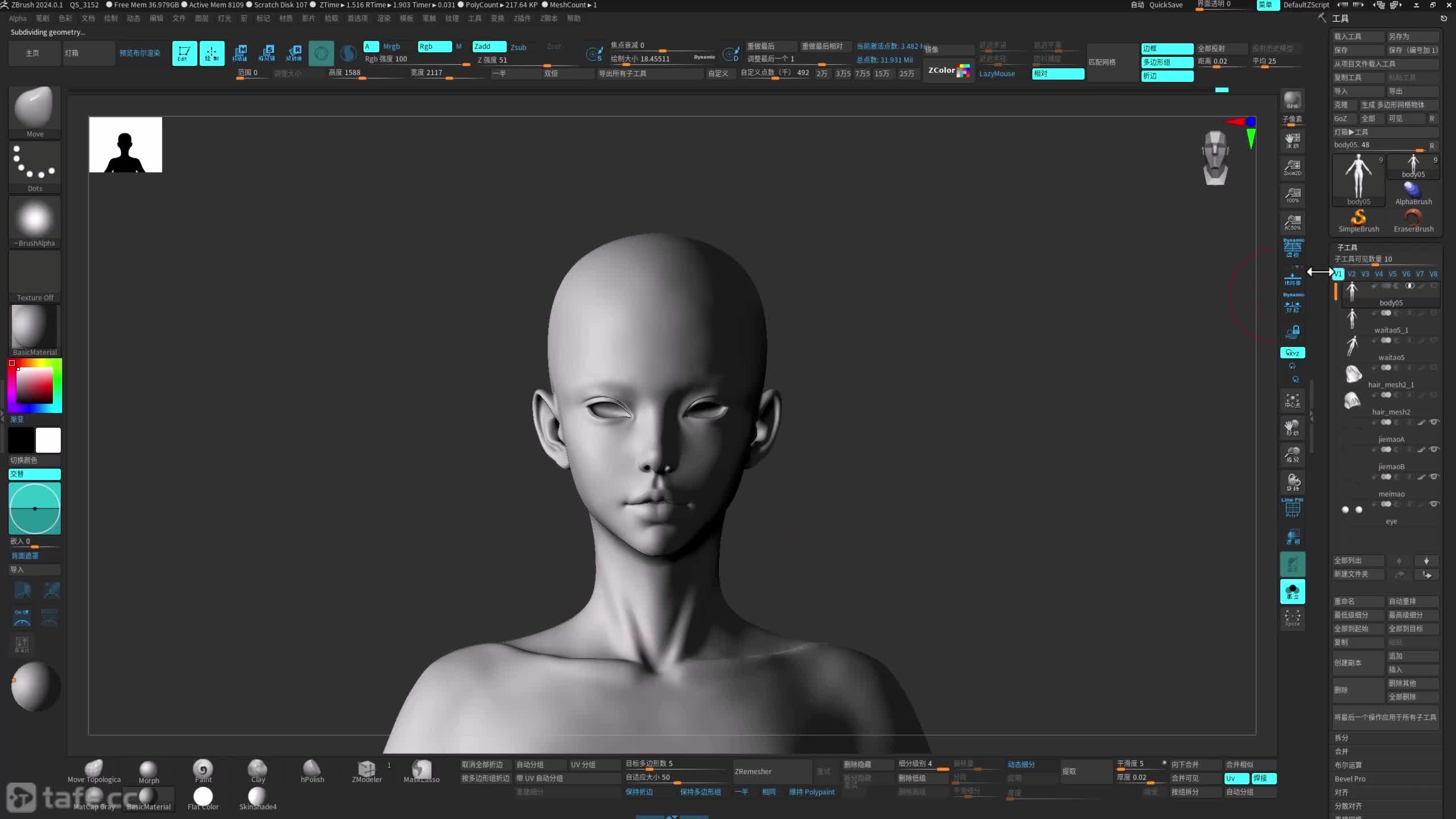Click the BPR render icon
The height and width of the screenshot is (819, 1456).
click(x=1292, y=100)
